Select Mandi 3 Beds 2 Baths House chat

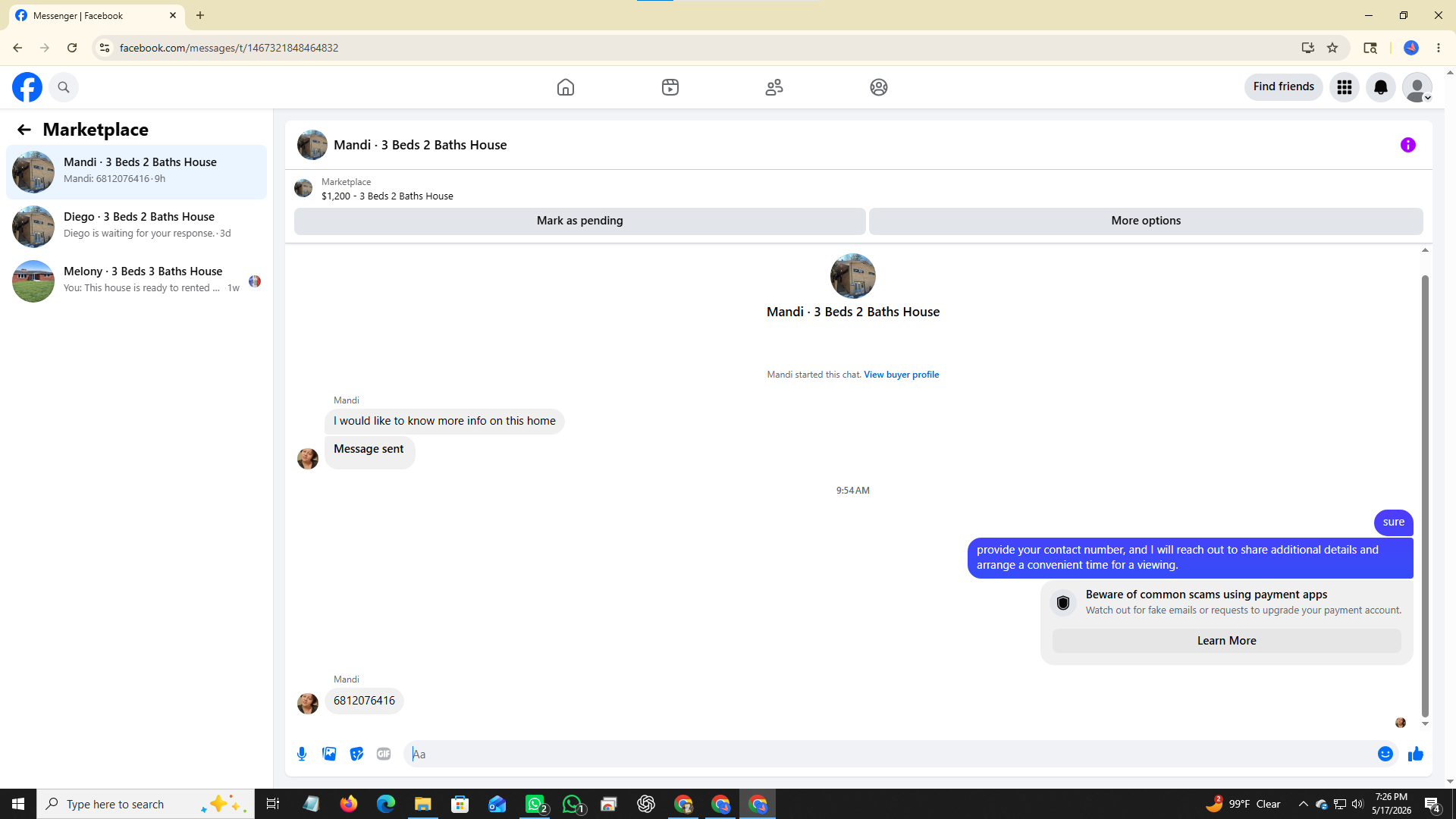pos(136,171)
